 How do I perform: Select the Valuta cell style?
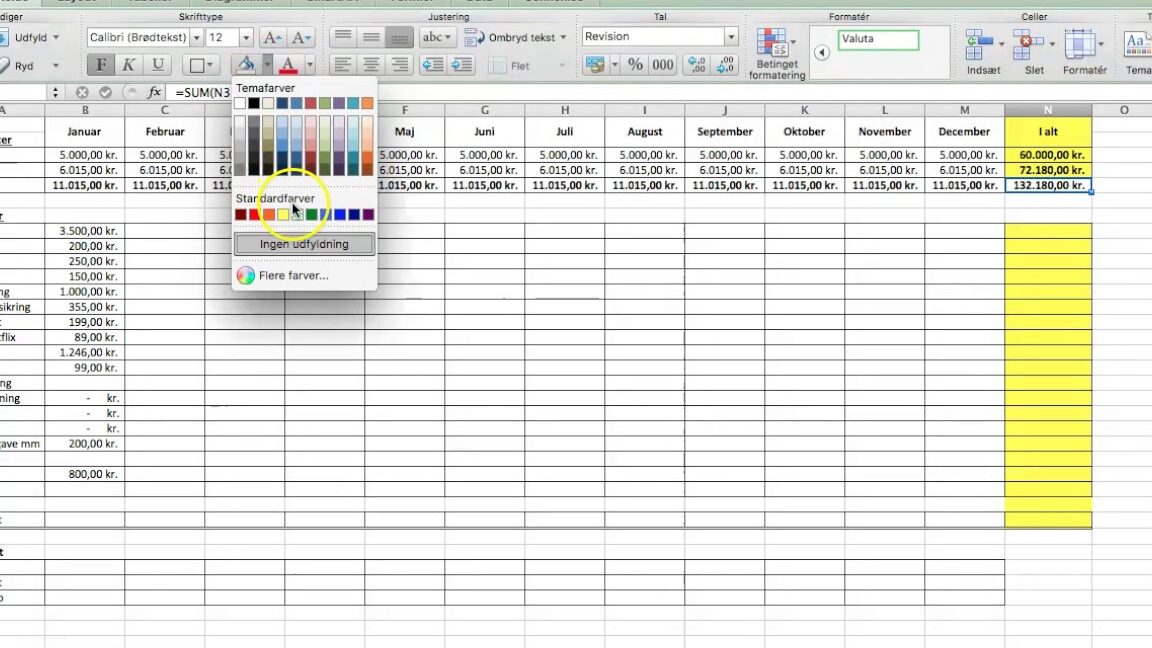pos(878,39)
